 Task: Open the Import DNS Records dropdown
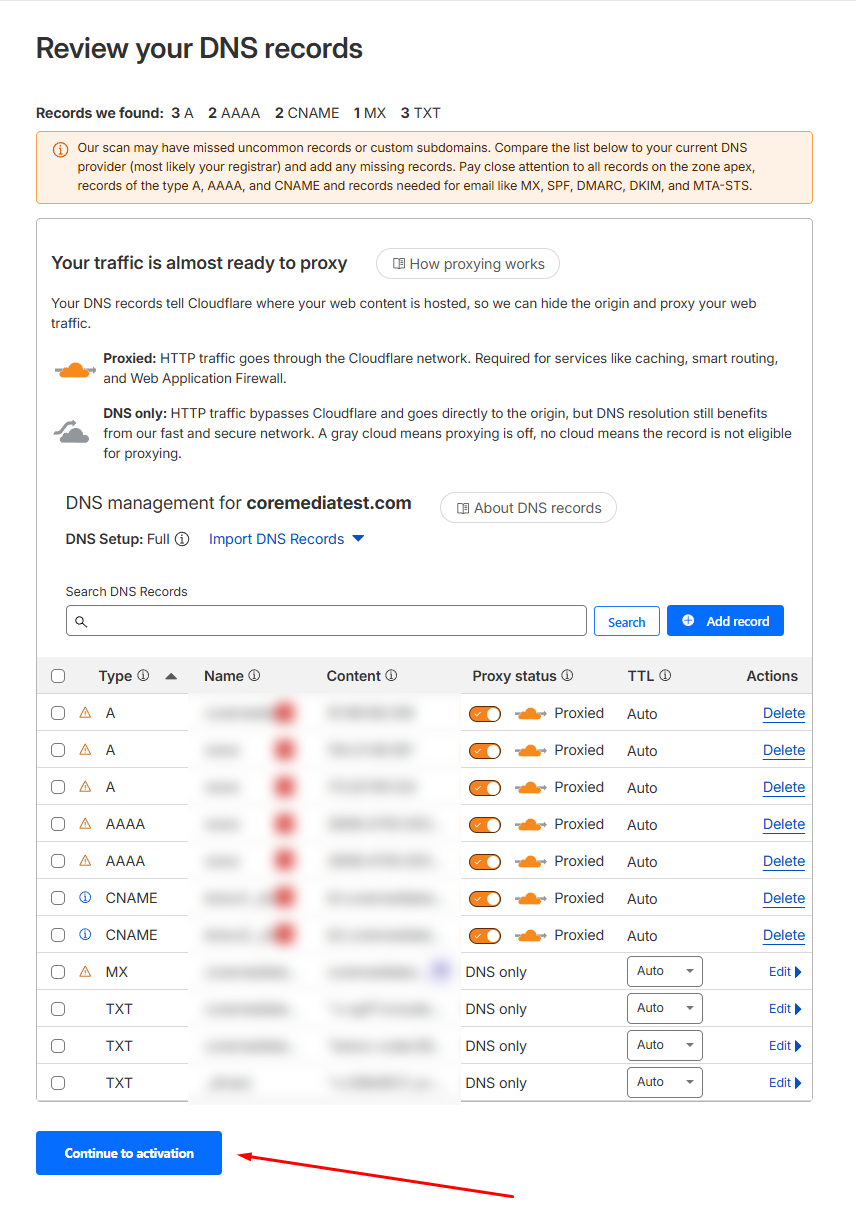pyautogui.click(x=286, y=539)
